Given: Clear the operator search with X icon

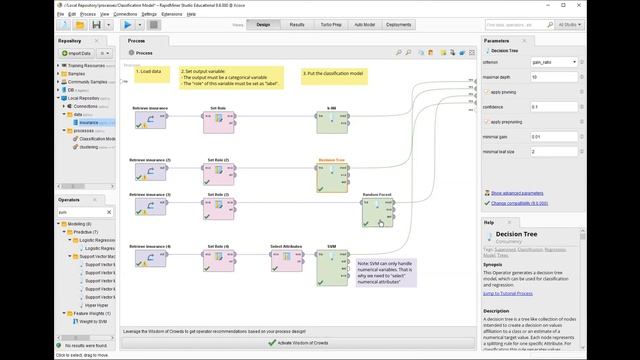Looking at the screenshot, I should (109, 212).
